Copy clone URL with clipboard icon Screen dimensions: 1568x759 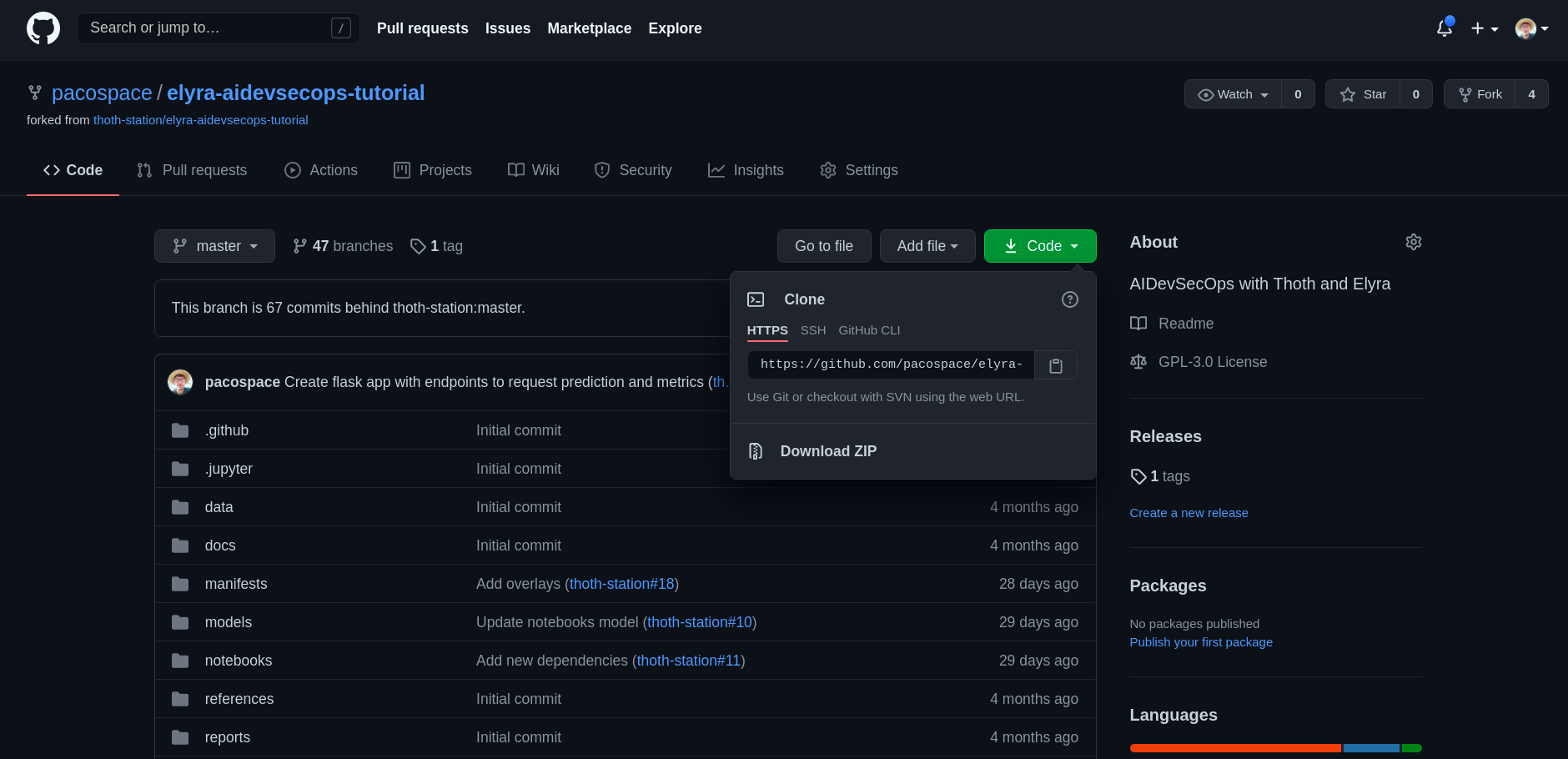point(1056,365)
